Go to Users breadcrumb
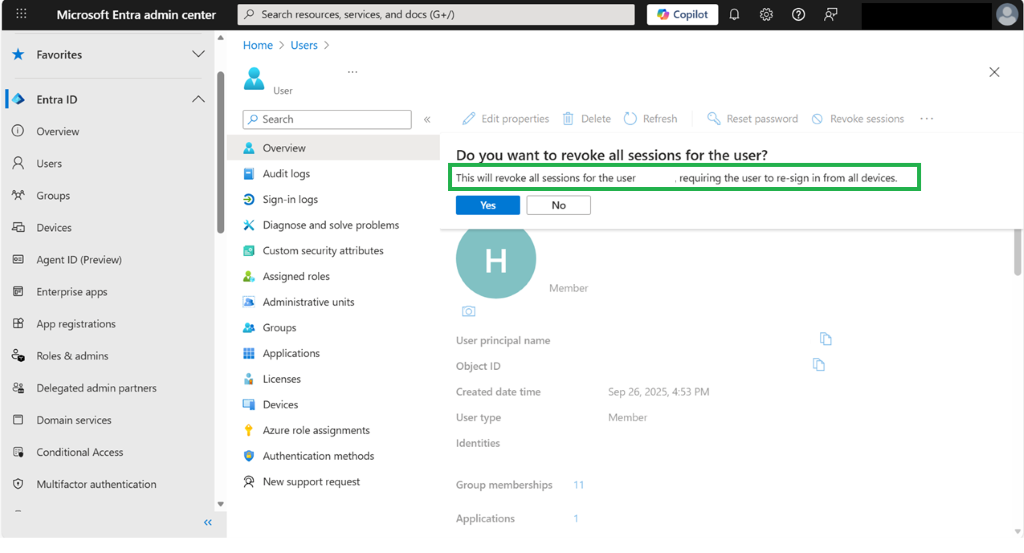This screenshot has height=553, width=1024. tap(304, 45)
